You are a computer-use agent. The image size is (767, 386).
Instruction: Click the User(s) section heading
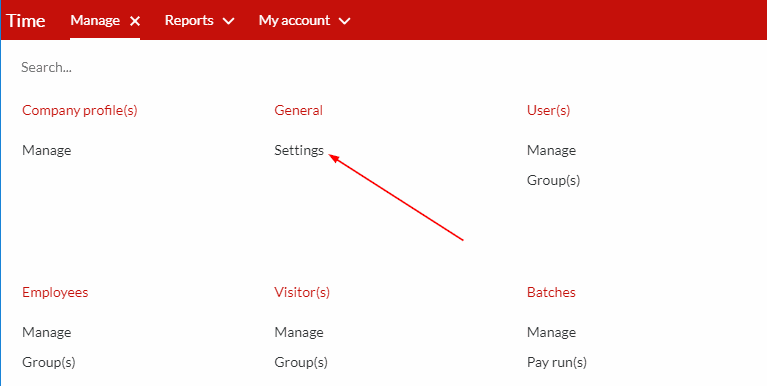coord(548,111)
